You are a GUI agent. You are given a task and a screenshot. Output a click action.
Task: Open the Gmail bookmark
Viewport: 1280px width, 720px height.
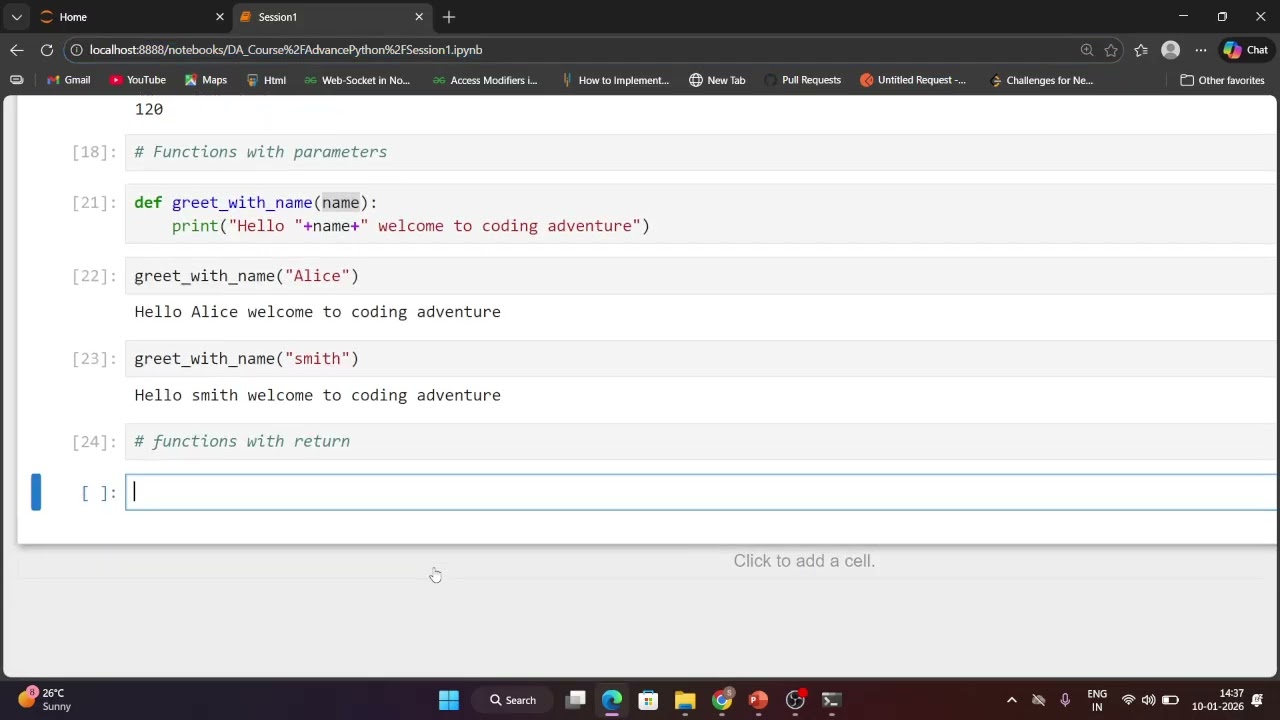tap(68, 80)
